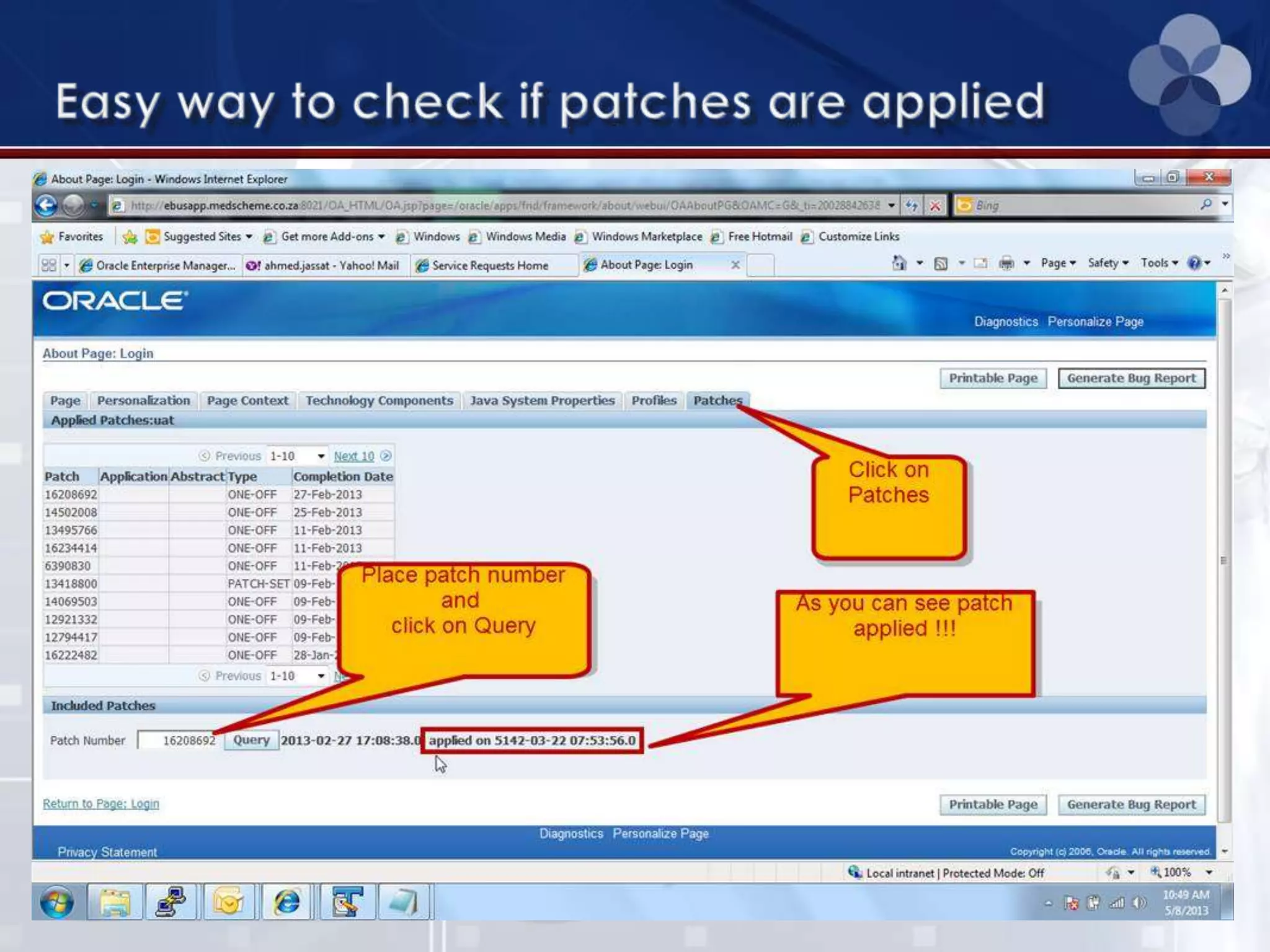Switch to the Profiles tab

[654, 401]
